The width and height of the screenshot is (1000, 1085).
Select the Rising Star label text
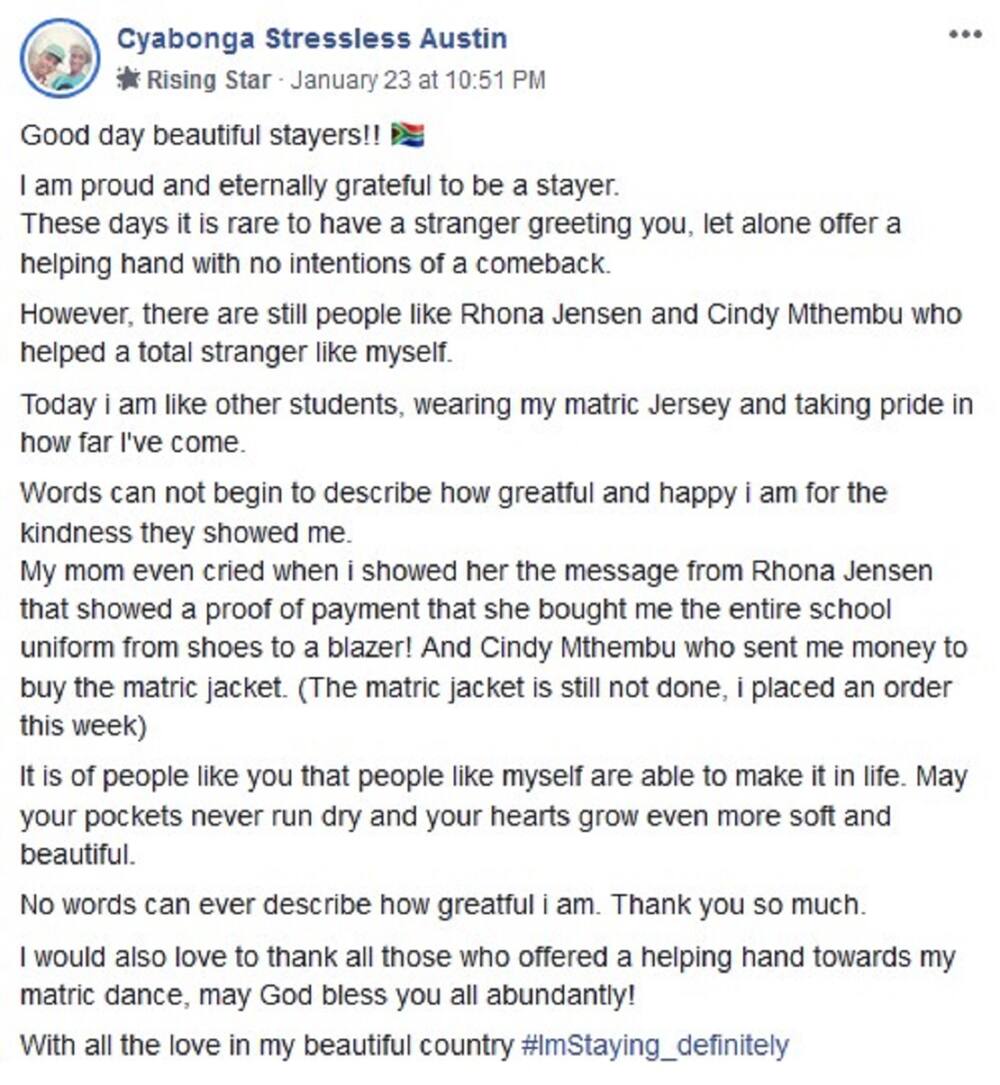pos(208,80)
